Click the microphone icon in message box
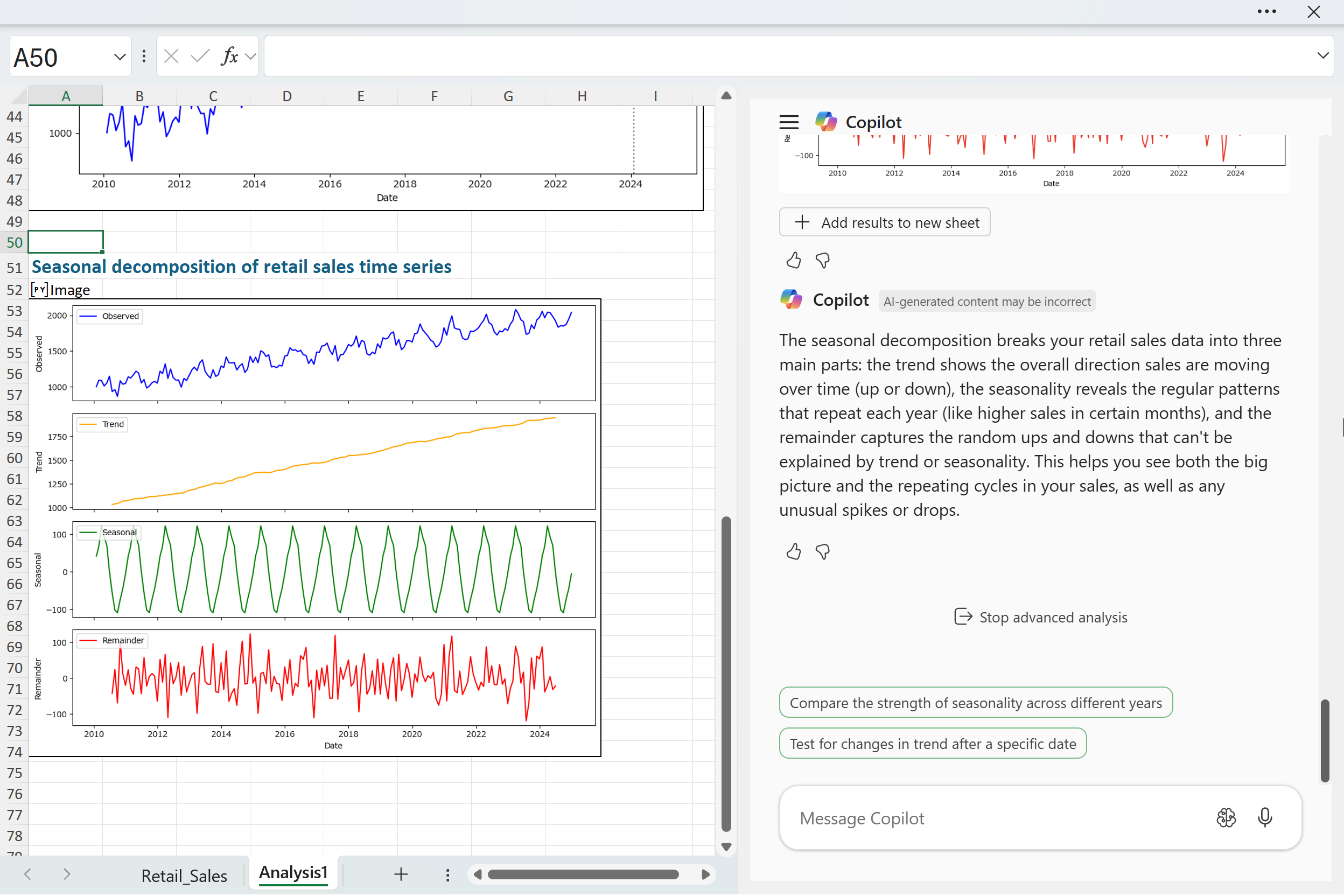This screenshot has width=1344, height=896. 1264,818
